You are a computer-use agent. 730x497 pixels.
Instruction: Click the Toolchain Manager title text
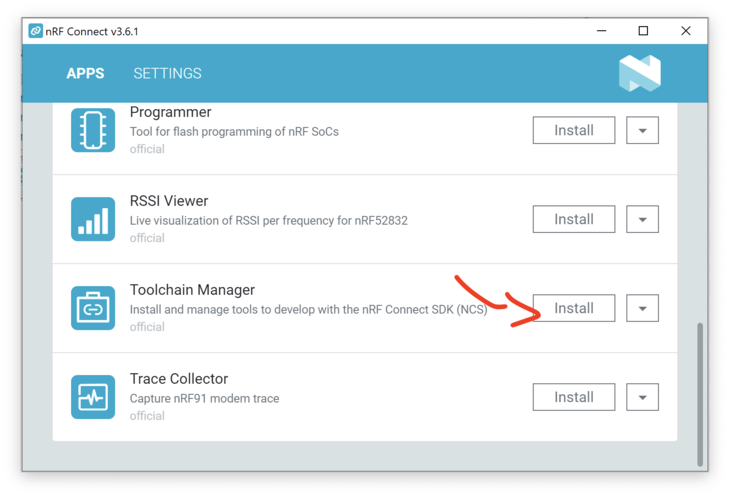click(192, 290)
